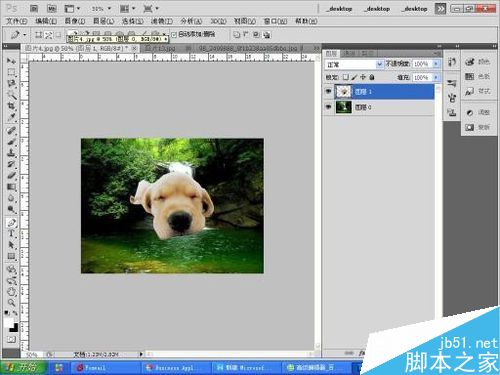Open the 样式 (Styles) panel button
The height and width of the screenshot is (375, 500).
click(478, 91)
